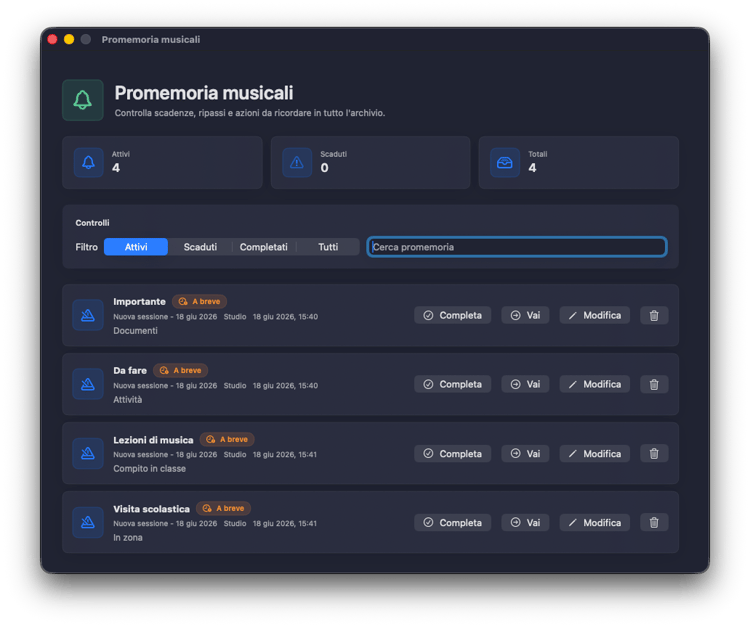Click the Documenti note text
The height and width of the screenshot is (627, 750).
[135, 330]
